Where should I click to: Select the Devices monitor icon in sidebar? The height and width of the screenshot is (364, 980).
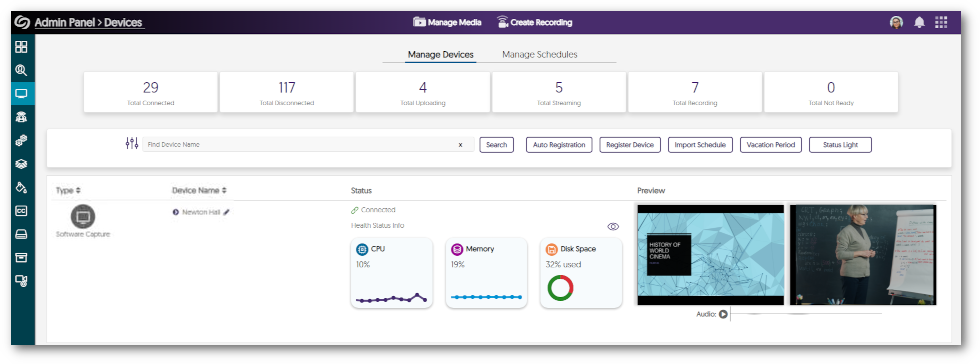[21, 94]
